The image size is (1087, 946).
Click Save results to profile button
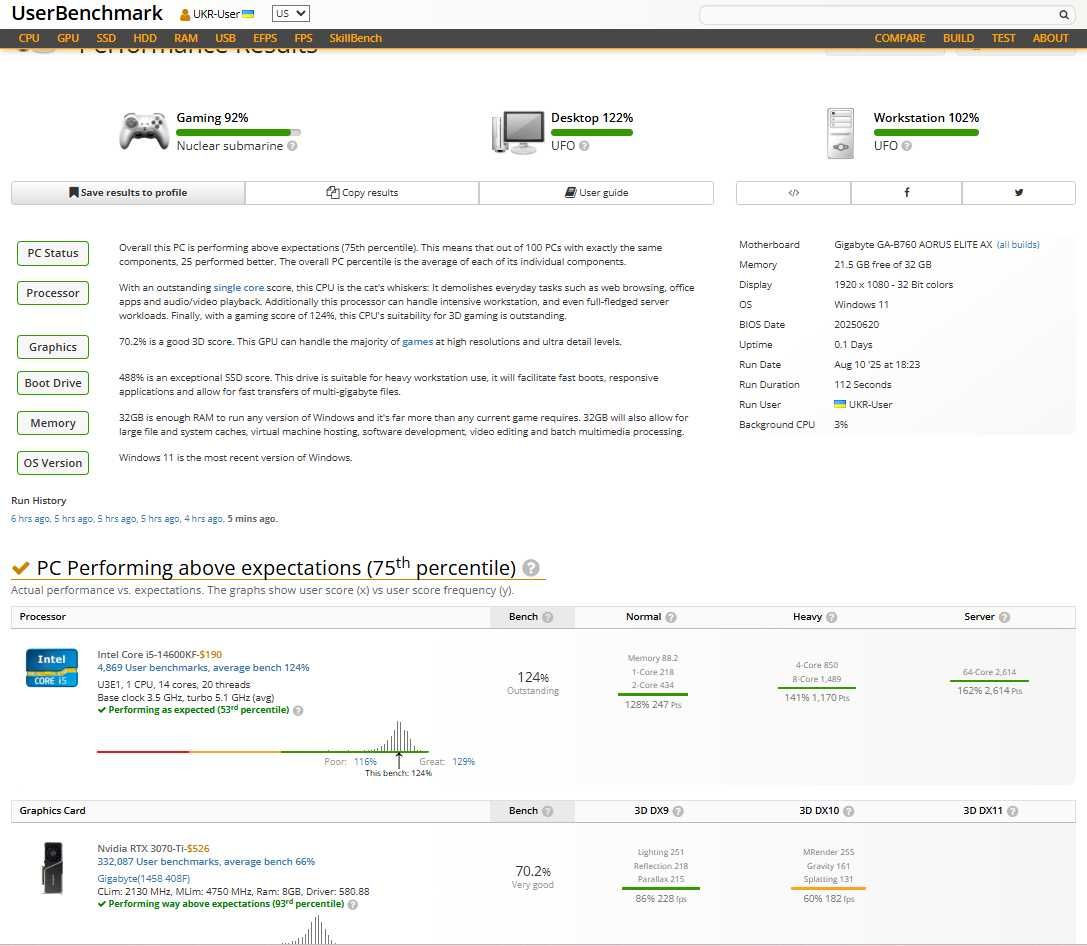(x=128, y=193)
